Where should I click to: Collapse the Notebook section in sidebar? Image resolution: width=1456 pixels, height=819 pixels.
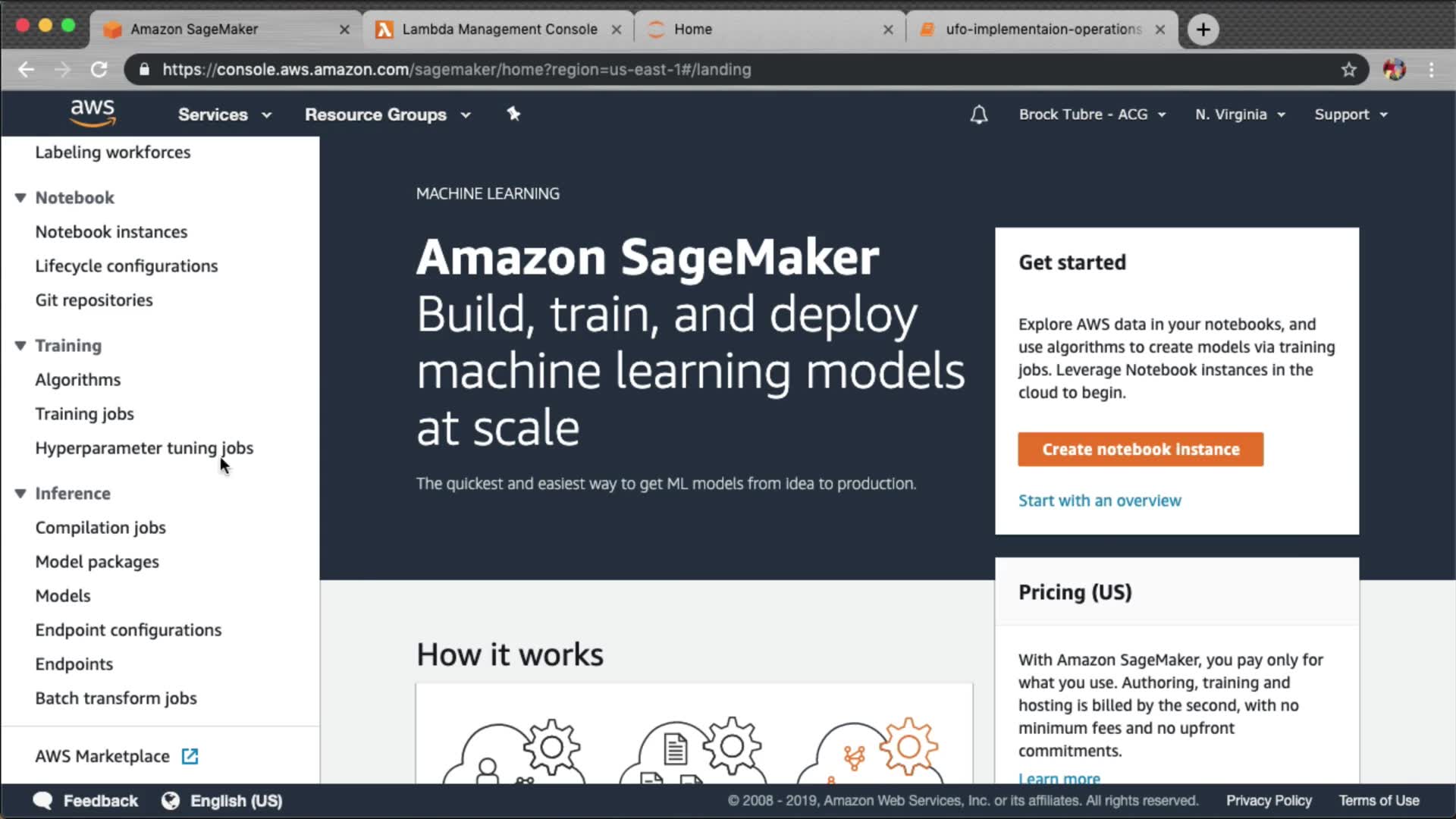[x=20, y=198]
